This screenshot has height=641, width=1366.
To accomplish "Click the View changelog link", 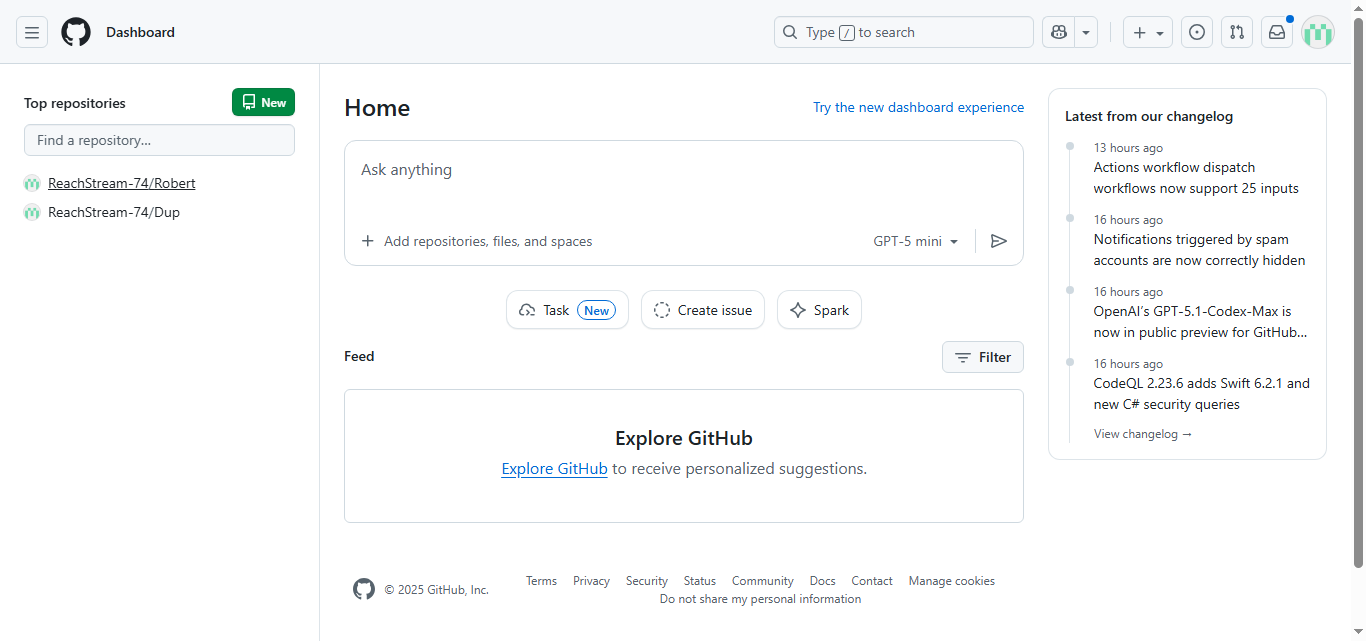I will point(1143,434).
